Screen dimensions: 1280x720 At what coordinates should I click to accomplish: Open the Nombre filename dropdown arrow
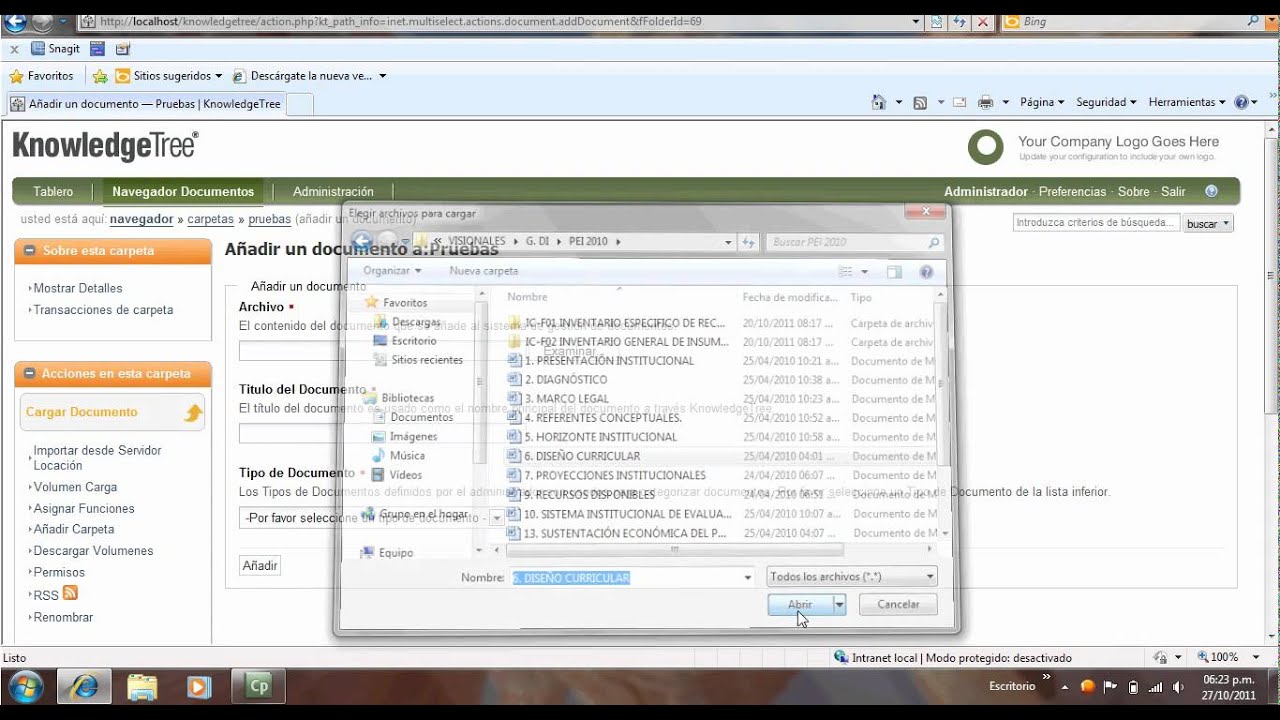(x=747, y=577)
